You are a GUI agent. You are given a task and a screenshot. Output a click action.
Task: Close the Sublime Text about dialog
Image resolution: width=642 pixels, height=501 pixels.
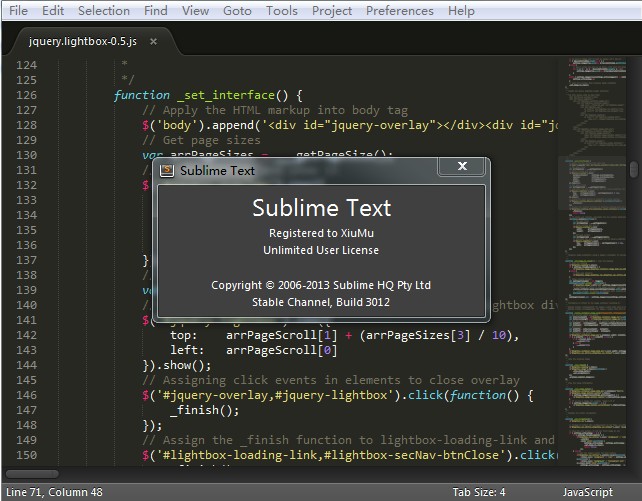tap(462, 166)
